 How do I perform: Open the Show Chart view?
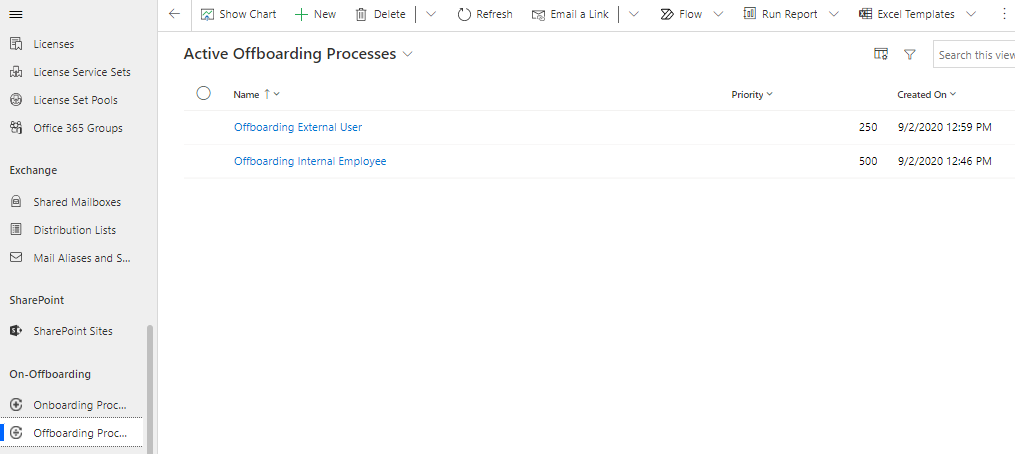click(238, 14)
